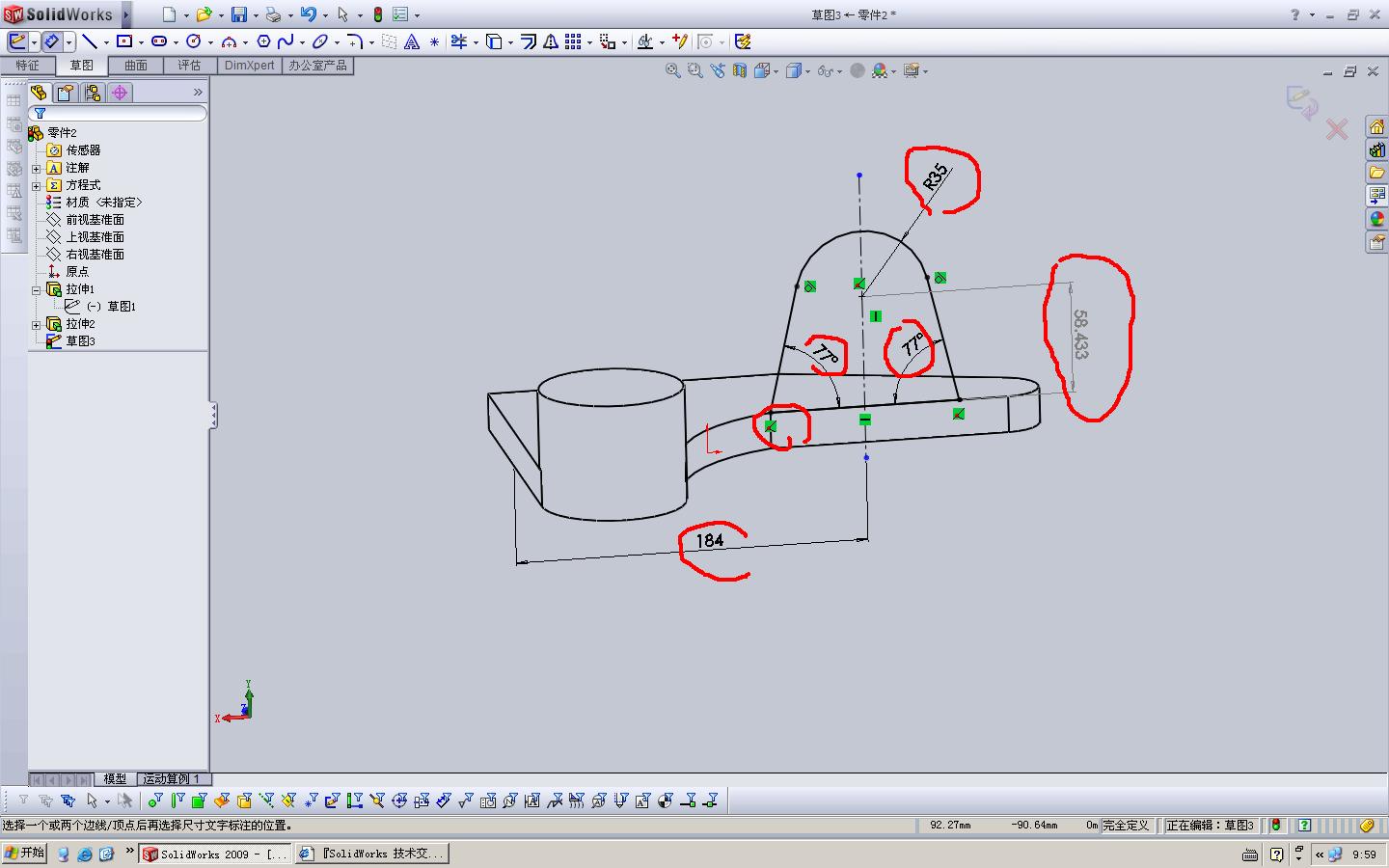Select the Rectangle sketch tool
The width and height of the screenshot is (1389, 868).
[124, 41]
